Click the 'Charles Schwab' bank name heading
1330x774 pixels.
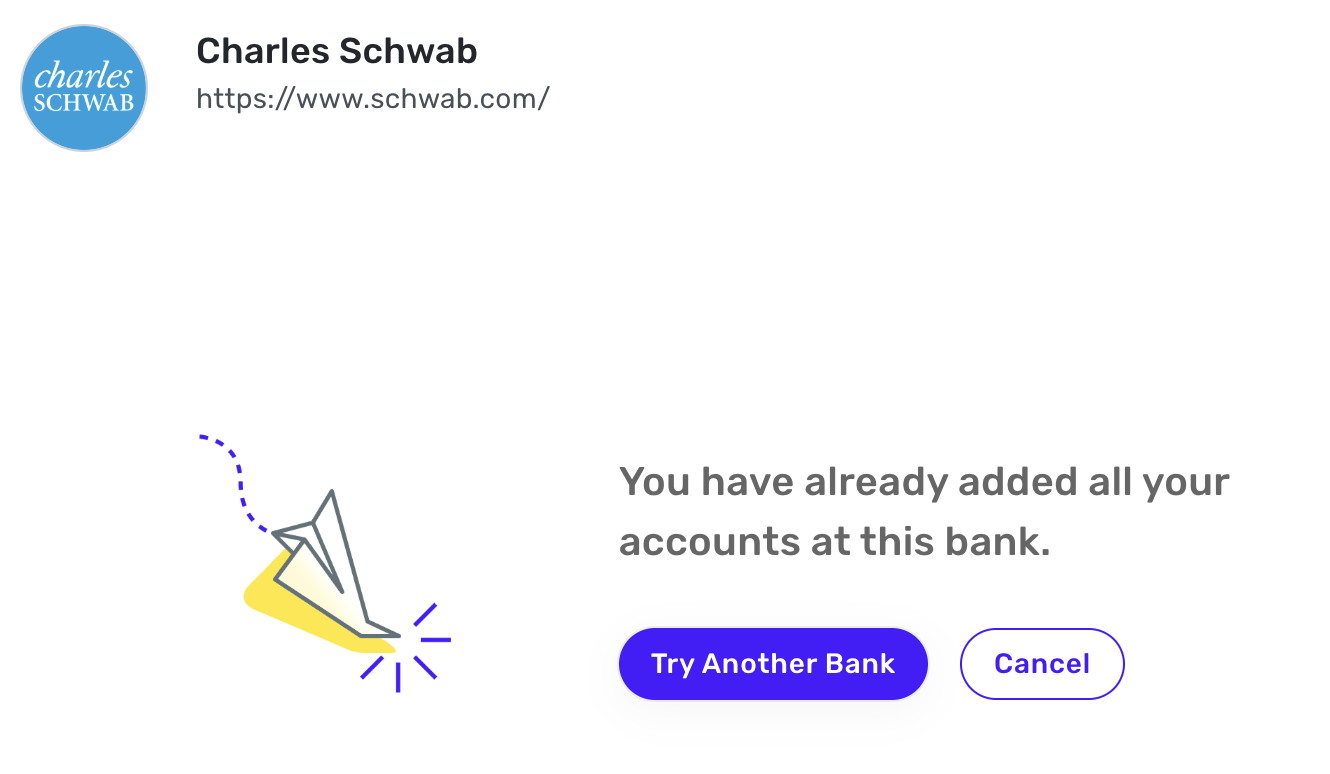pyautogui.click(x=337, y=51)
